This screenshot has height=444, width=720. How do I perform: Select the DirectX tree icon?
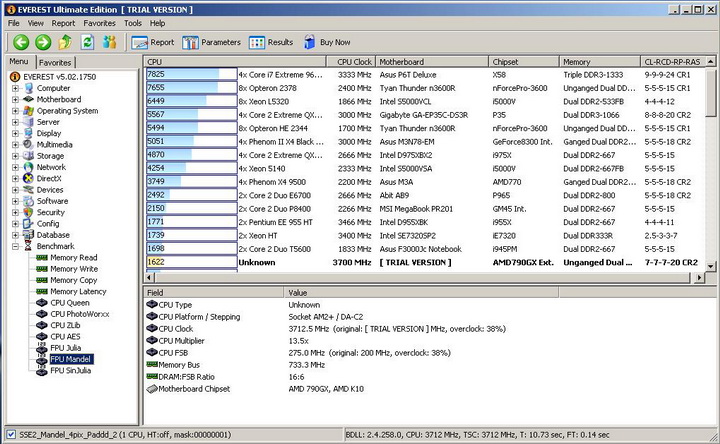(x=28, y=179)
